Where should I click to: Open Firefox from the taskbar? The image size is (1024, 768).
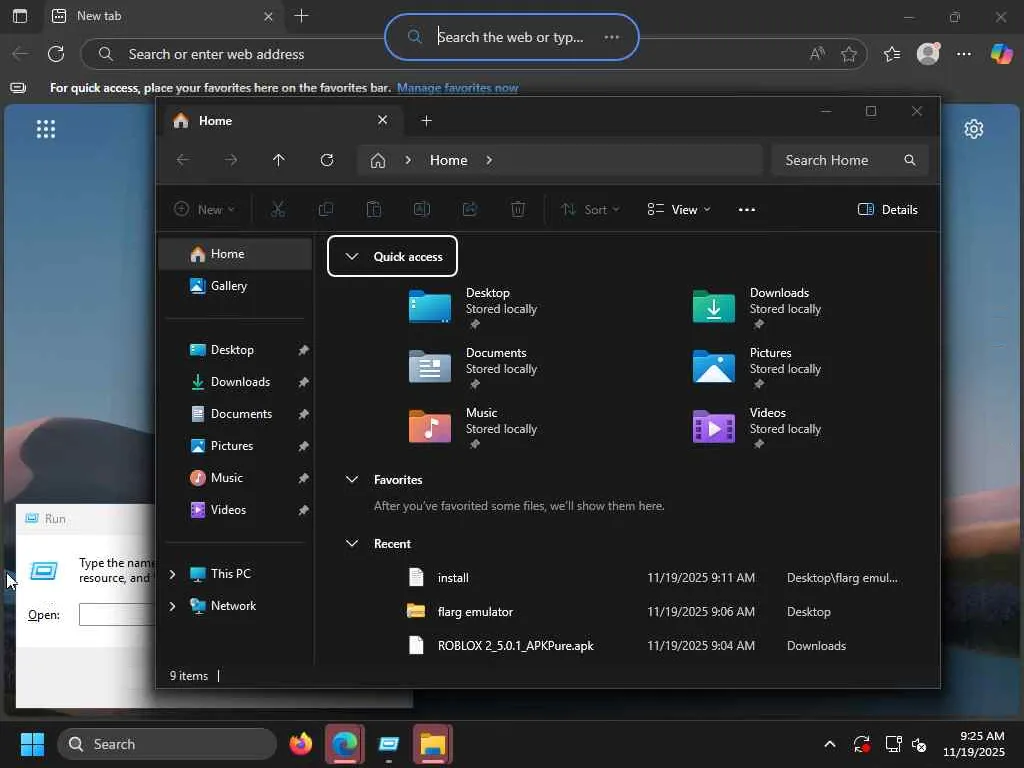coord(300,744)
